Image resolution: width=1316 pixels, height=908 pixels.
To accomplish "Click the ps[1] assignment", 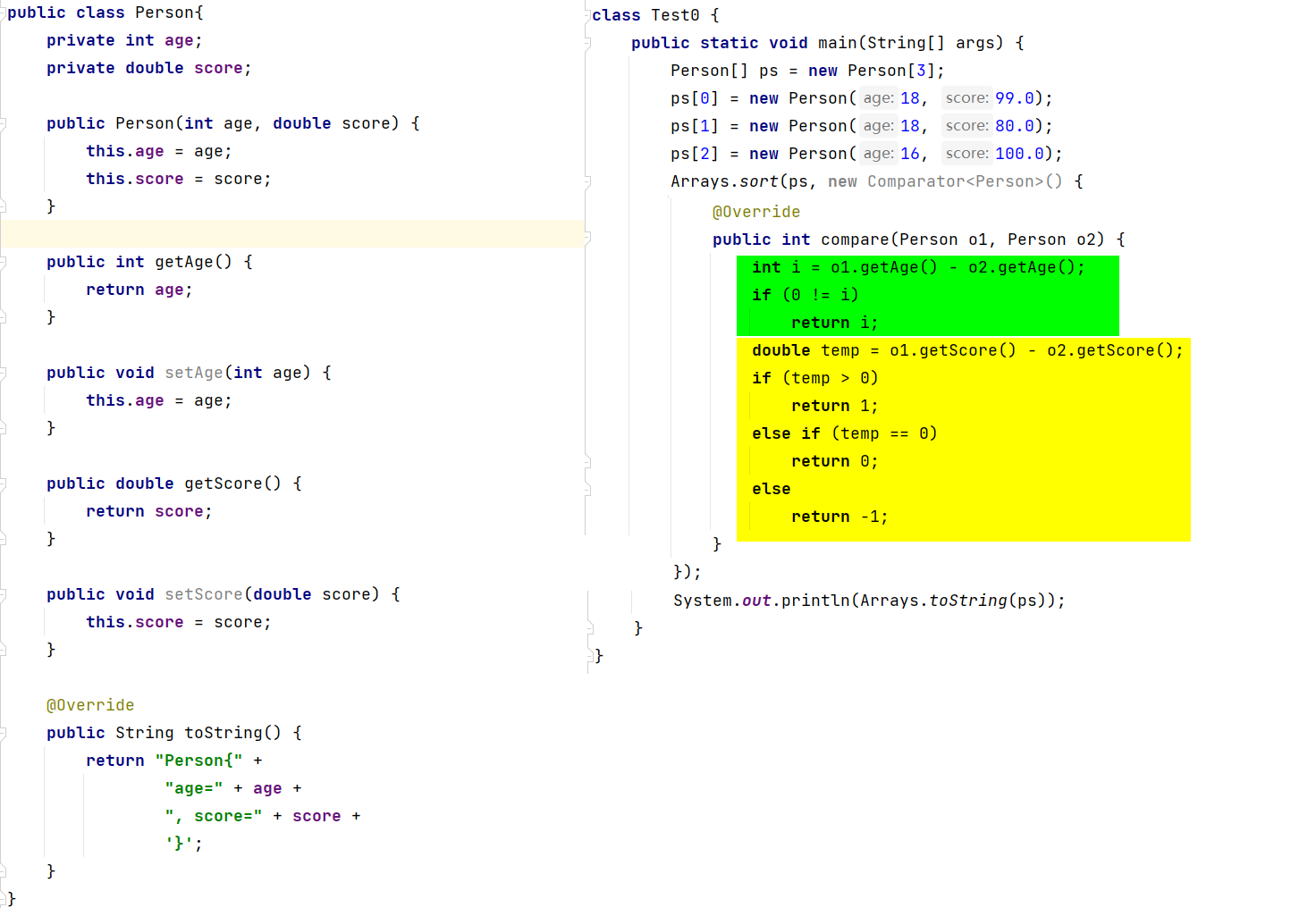I will pos(862,126).
